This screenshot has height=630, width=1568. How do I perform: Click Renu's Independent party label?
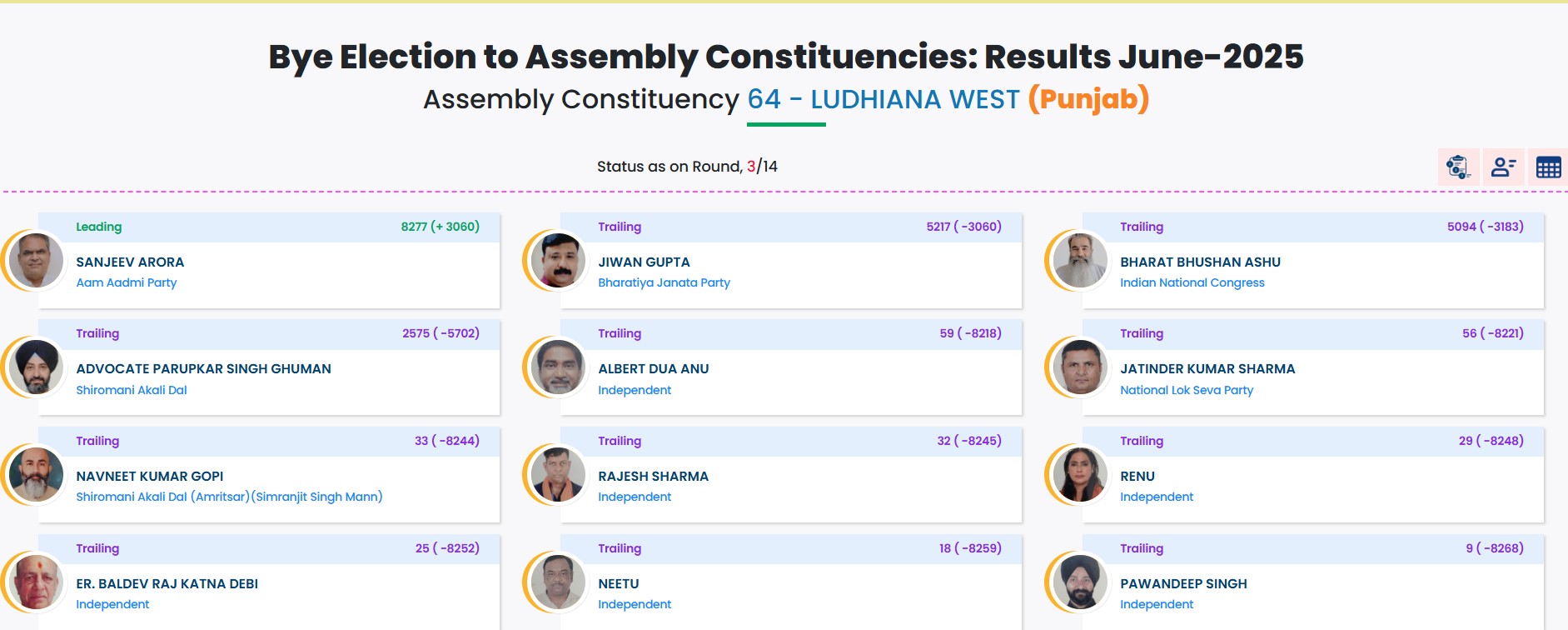click(1157, 497)
